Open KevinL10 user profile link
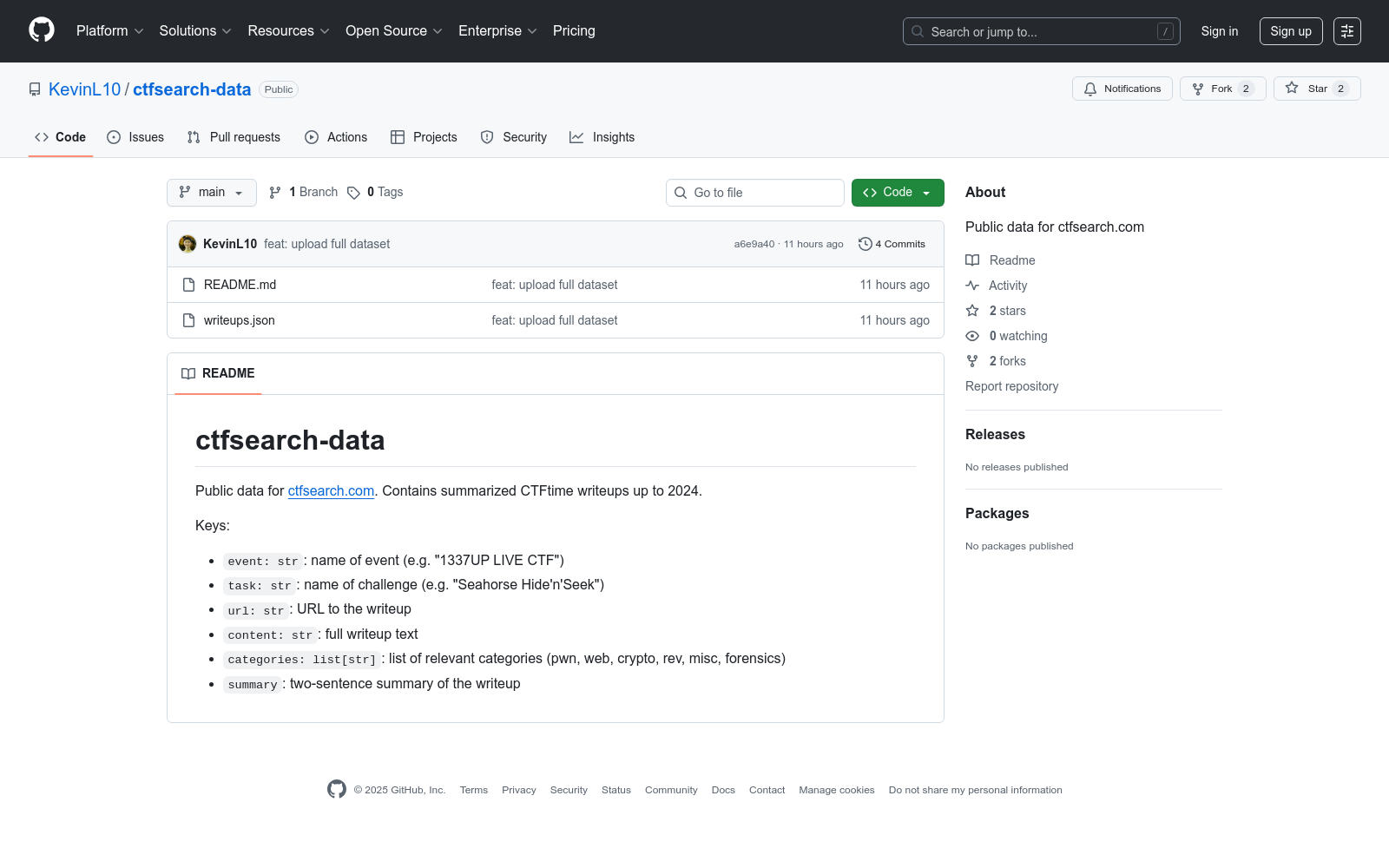 (84, 89)
